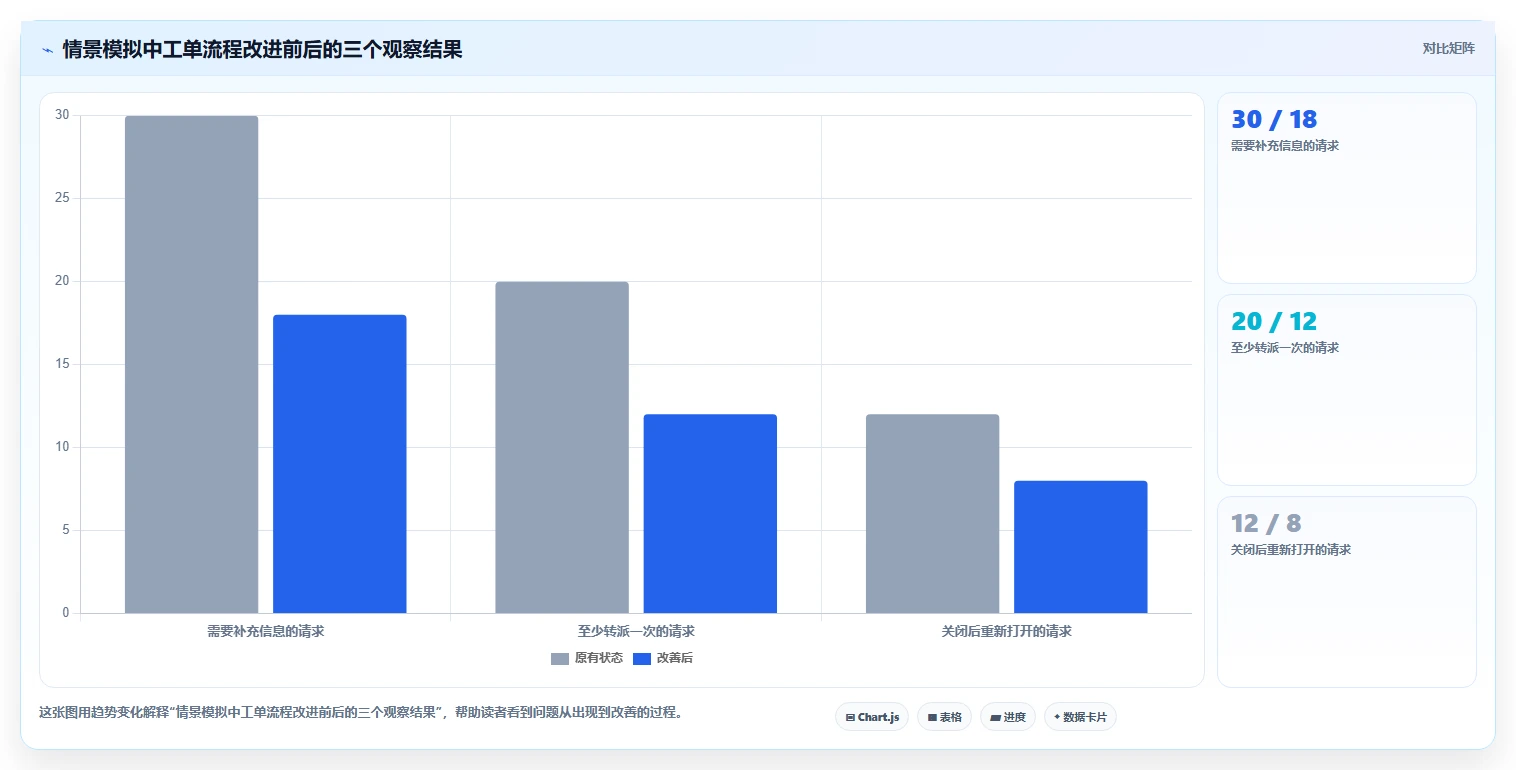Screen dimensions: 1516x770
Task: Click the 数据卡片 chip
Action: point(1080,717)
